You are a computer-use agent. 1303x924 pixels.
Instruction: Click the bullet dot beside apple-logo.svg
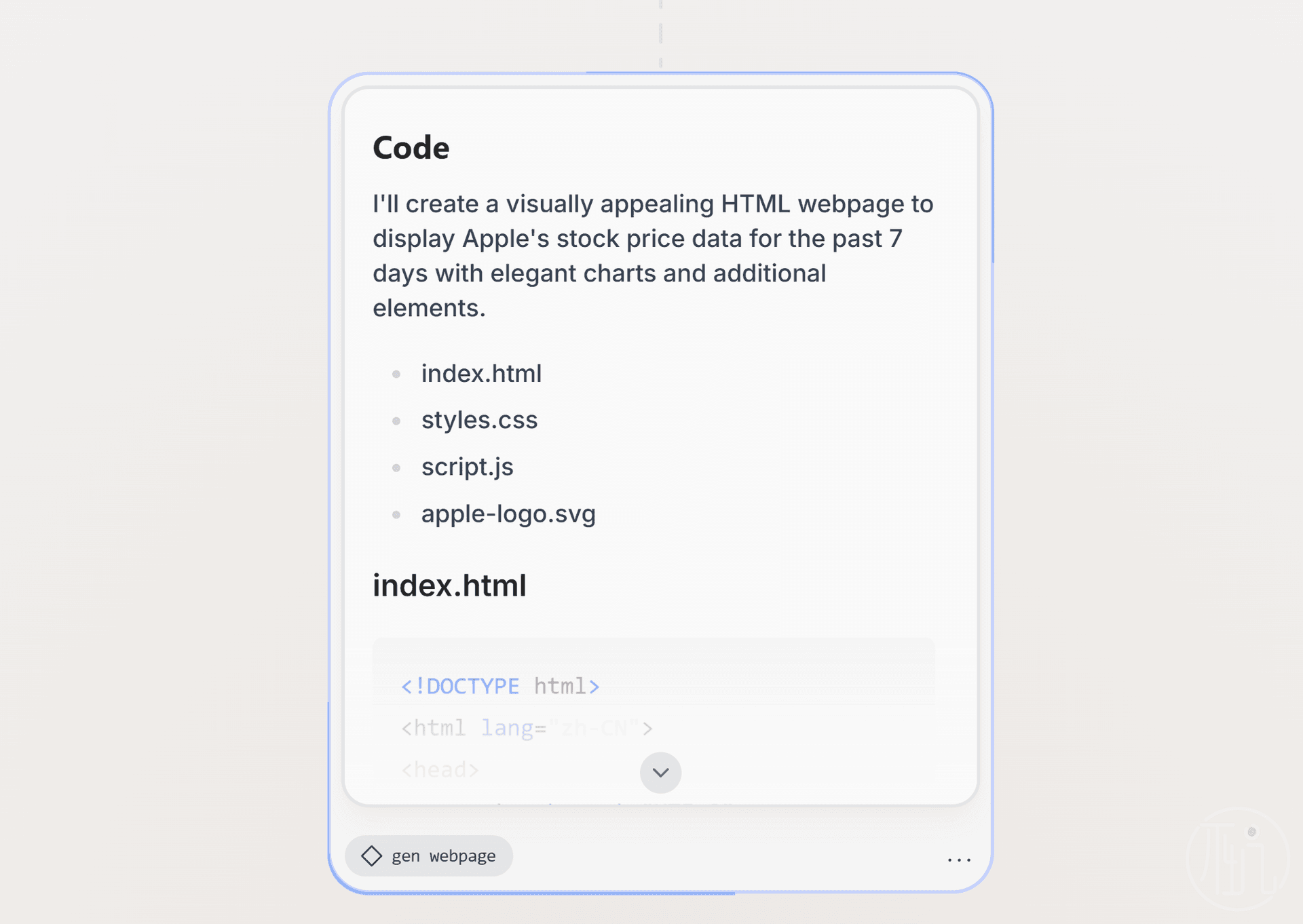point(396,514)
